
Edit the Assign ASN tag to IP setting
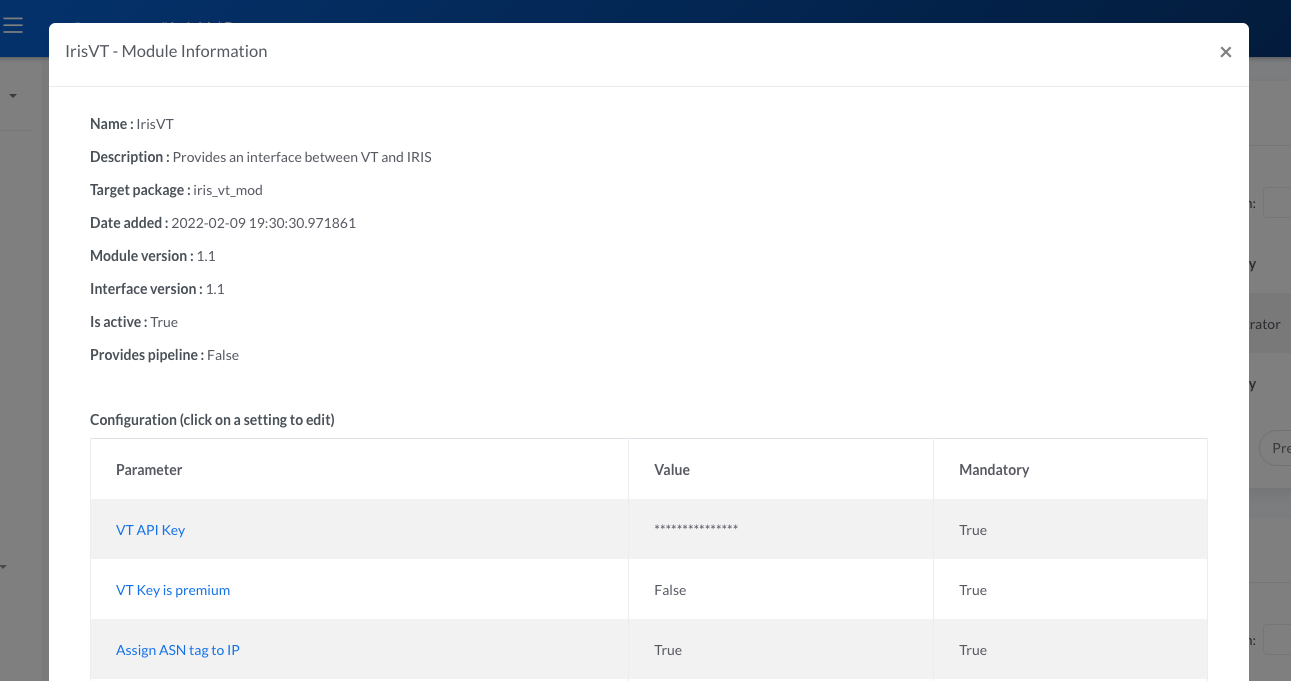pos(178,650)
